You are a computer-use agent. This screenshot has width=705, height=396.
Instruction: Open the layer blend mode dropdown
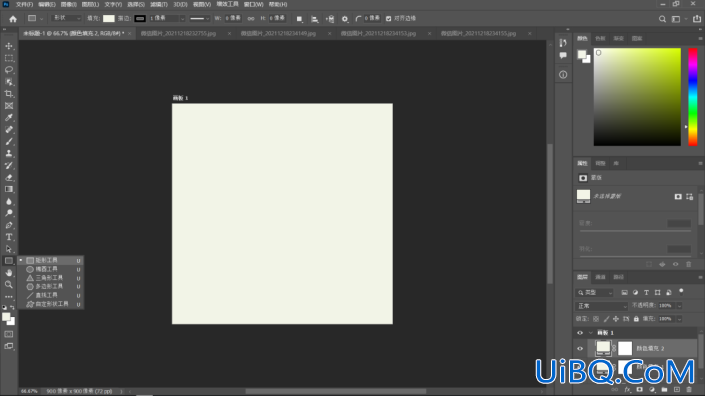click(x=602, y=306)
